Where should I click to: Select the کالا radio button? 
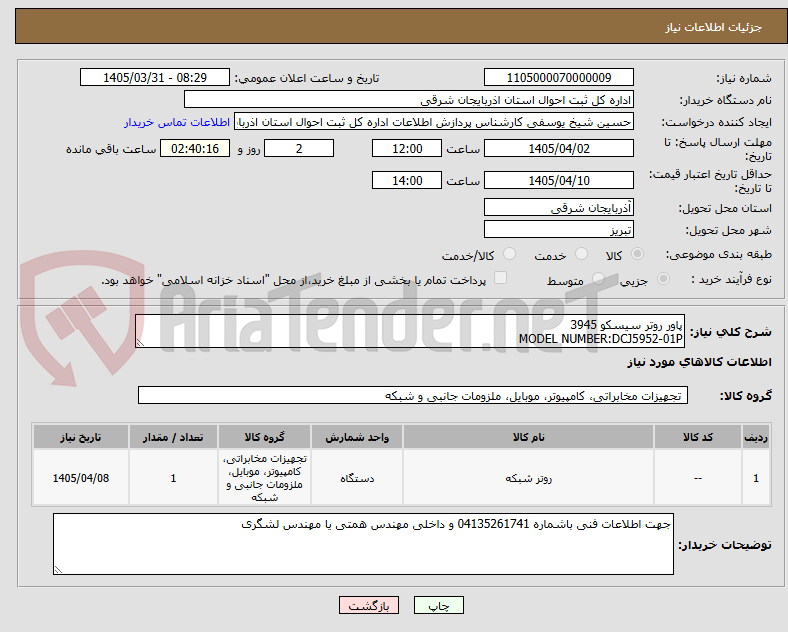[x=637, y=254]
